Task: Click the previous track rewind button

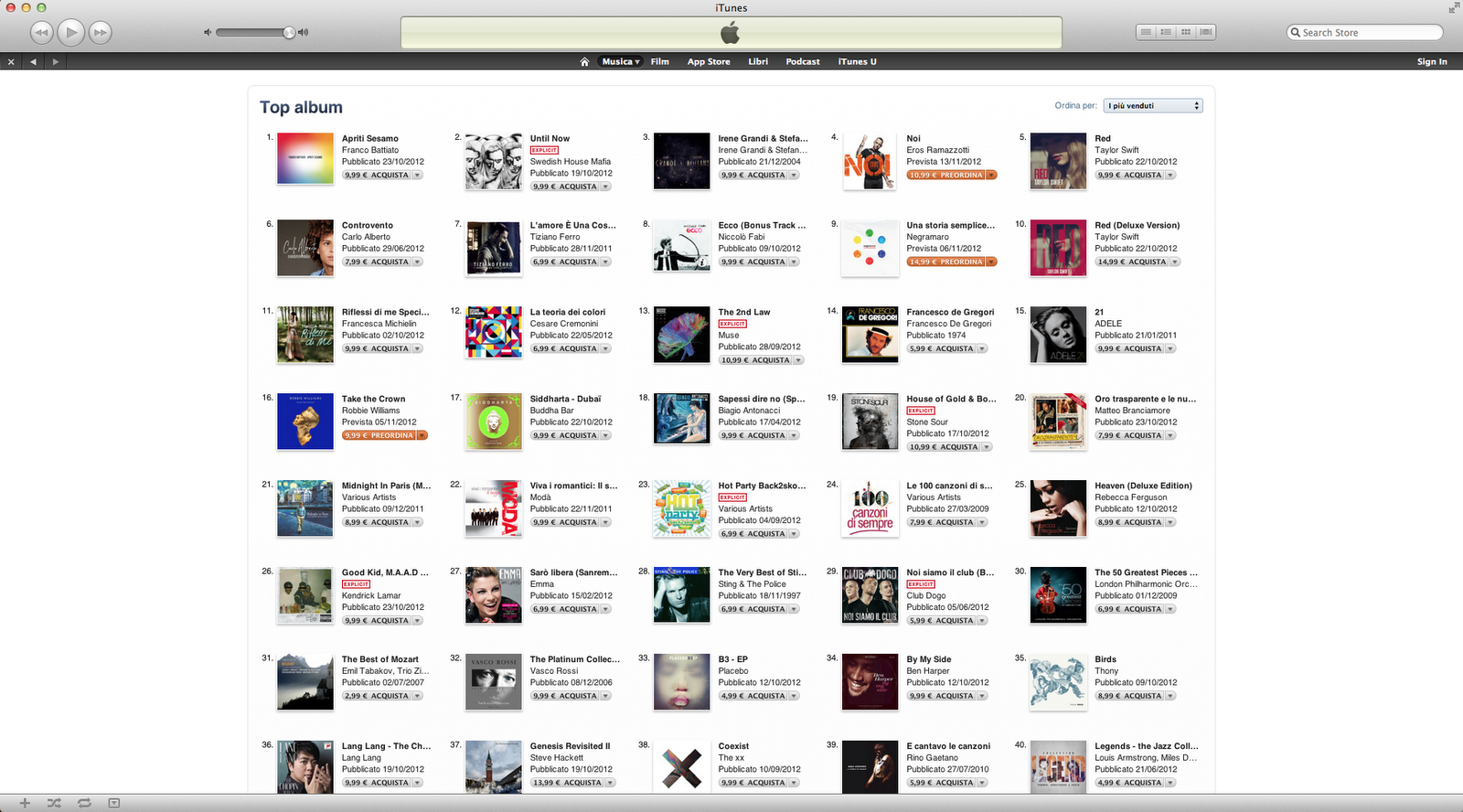Action: coord(42,33)
